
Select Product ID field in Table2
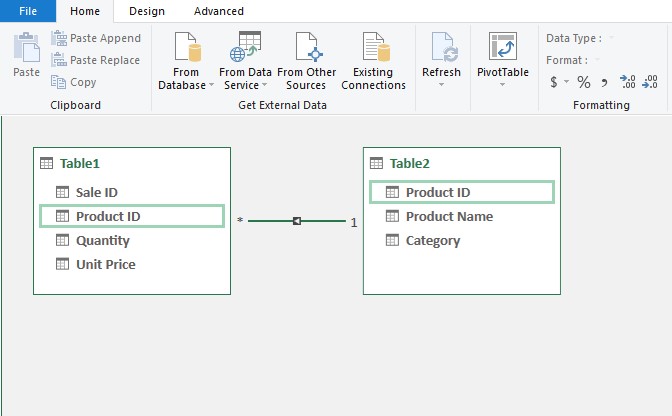click(462, 192)
